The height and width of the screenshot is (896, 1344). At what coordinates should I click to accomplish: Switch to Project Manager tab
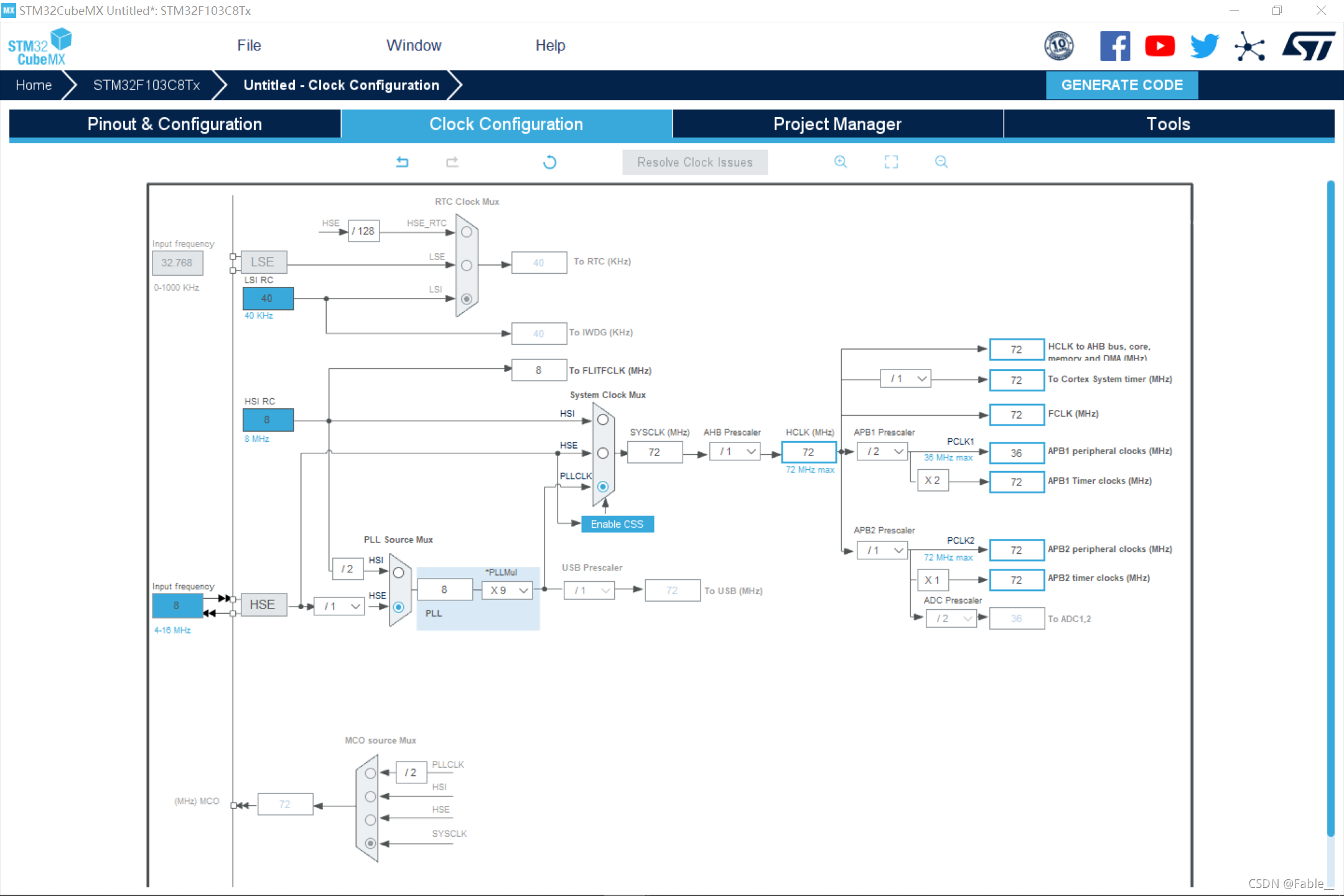pos(838,124)
